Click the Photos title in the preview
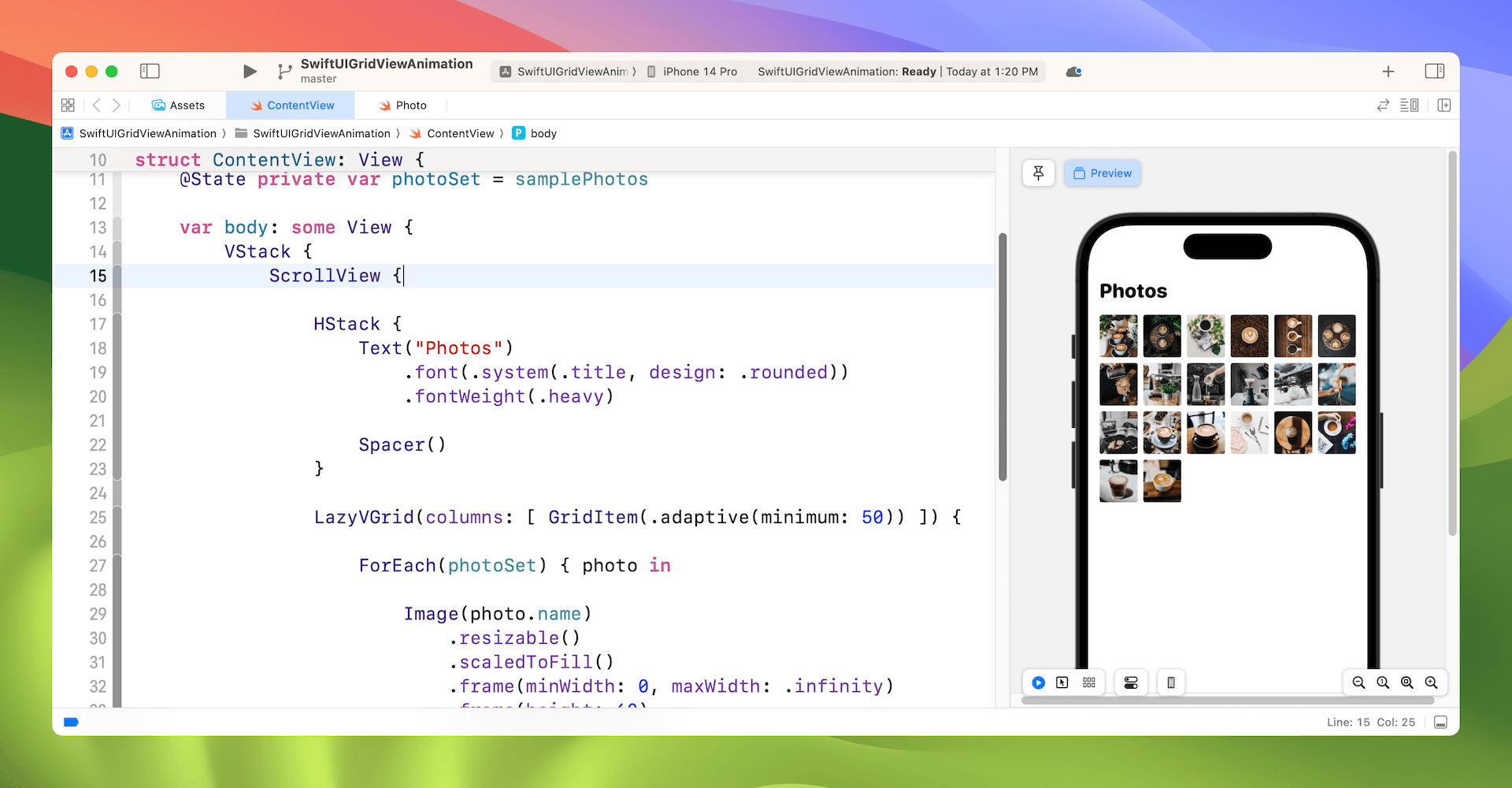 pyautogui.click(x=1133, y=291)
